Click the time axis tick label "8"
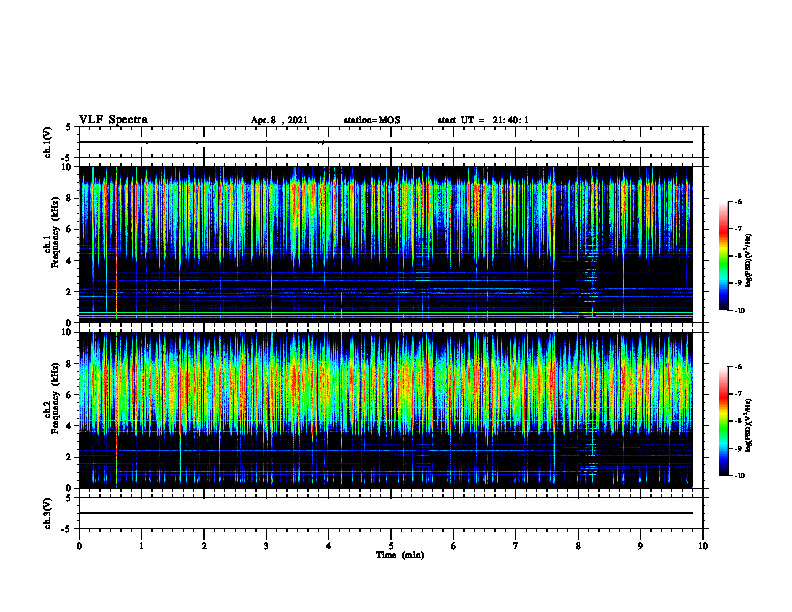 pyautogui.click(x=578, y=546)
